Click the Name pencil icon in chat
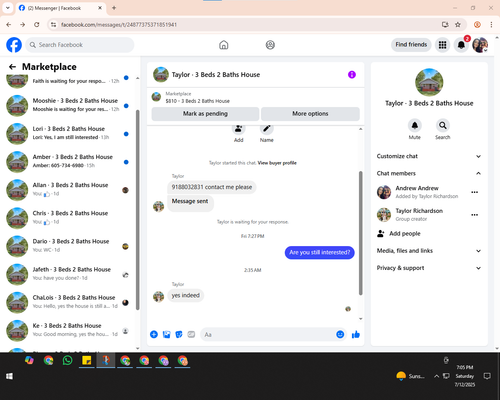Screen dimensions: 500x400 click(267, 129)
